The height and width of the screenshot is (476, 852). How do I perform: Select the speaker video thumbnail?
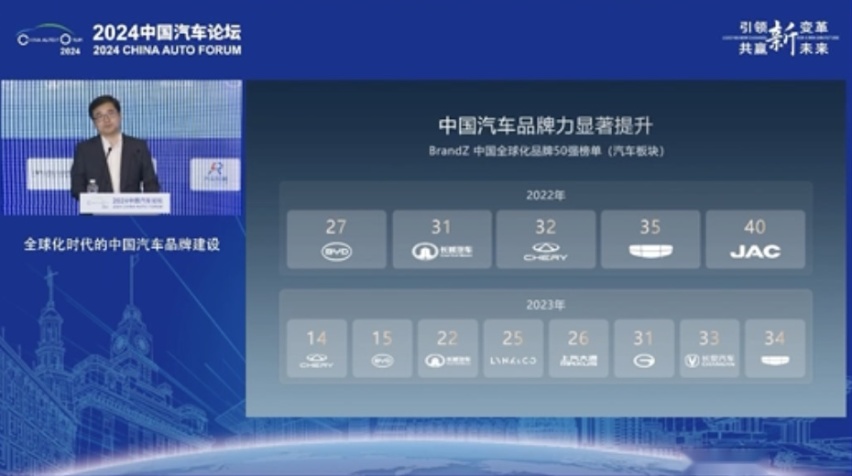(x=122, y=147)
